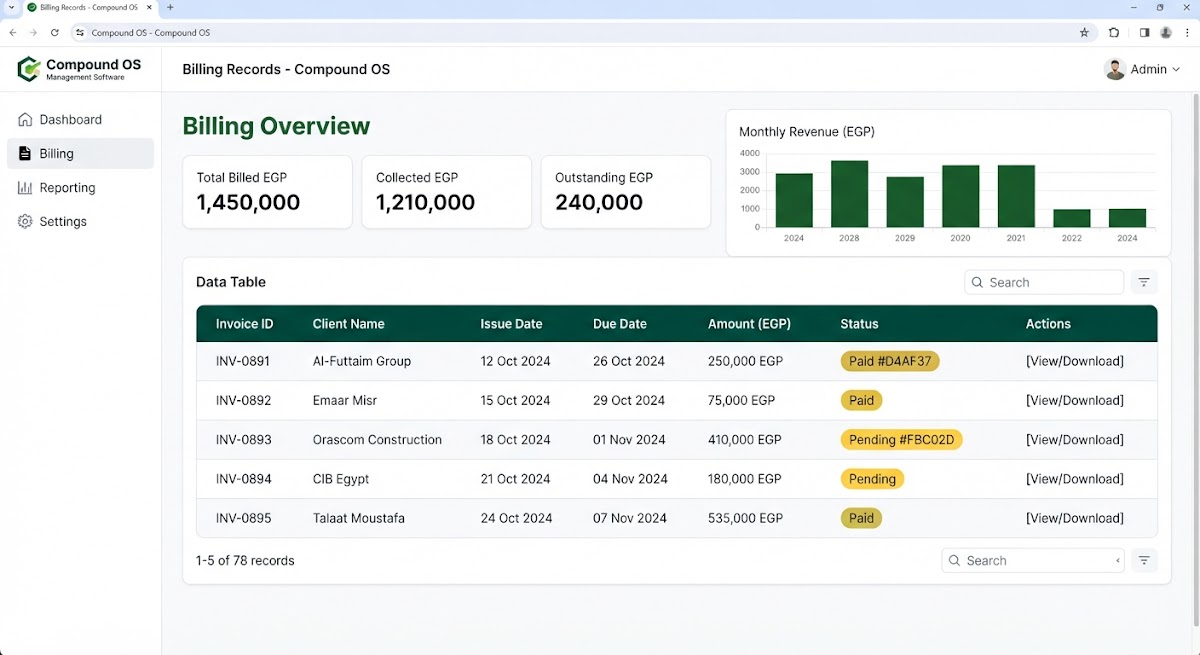Select the Billing Records browser tab
The height and width of the screenshot is (655, 1200).
click(90, 7)
